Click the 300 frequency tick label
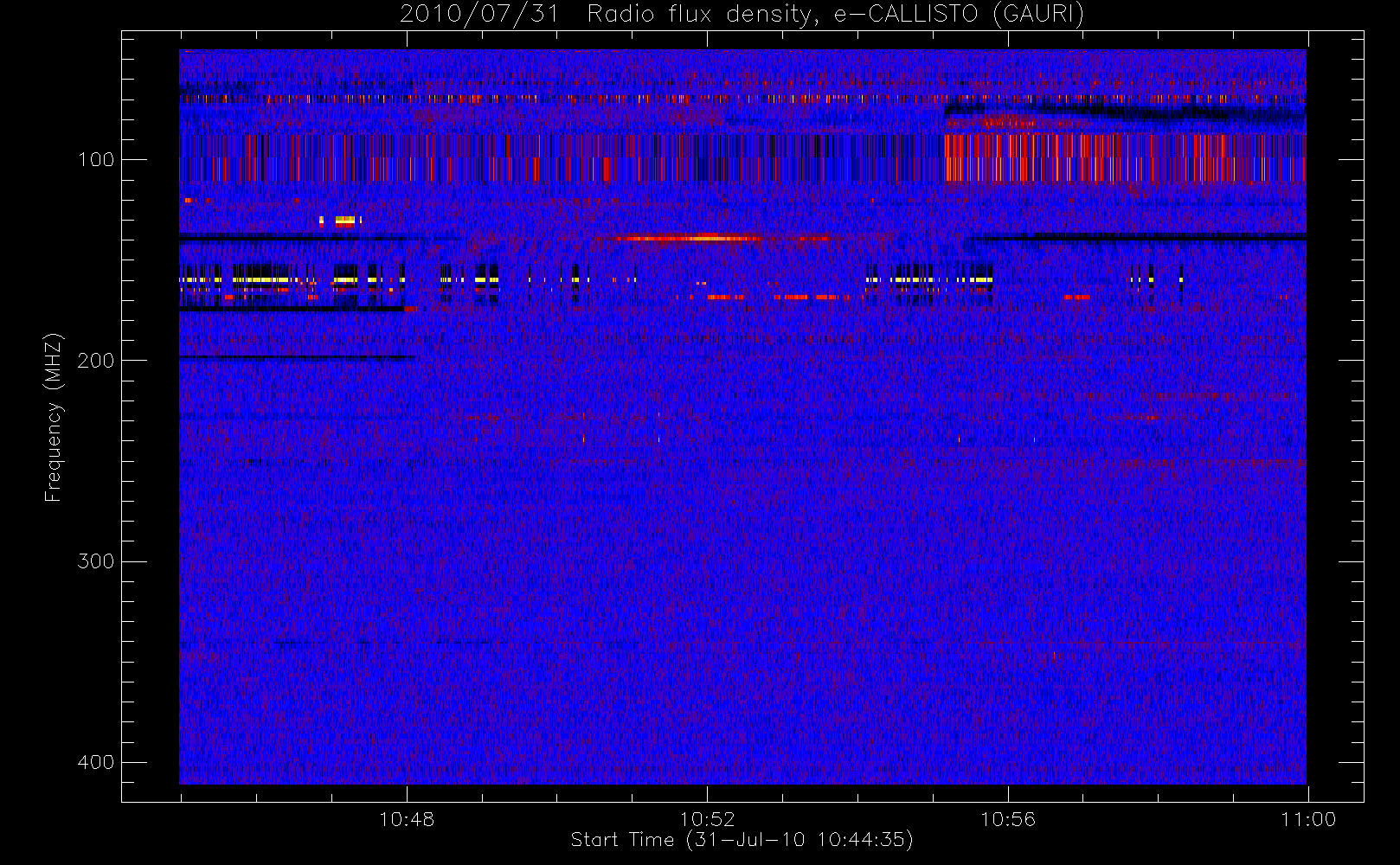Viewport: 1400px width, 865px height. pos(95,561)
